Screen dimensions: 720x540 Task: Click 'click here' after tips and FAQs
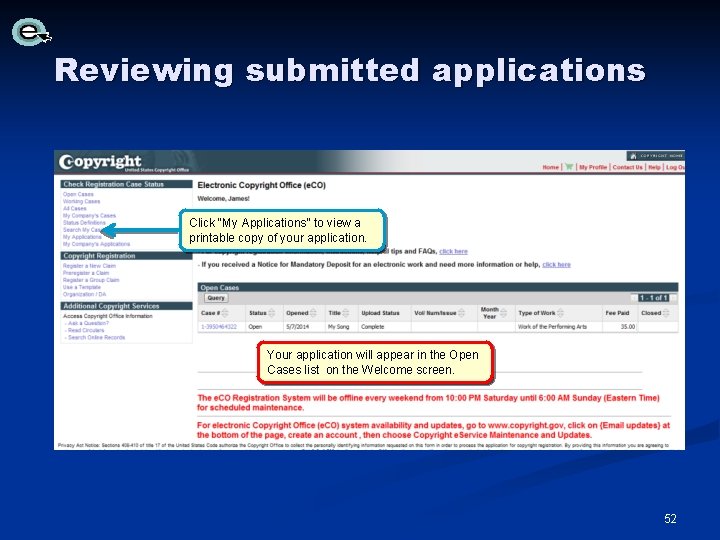pyautogui.click(x=453, y=251)
